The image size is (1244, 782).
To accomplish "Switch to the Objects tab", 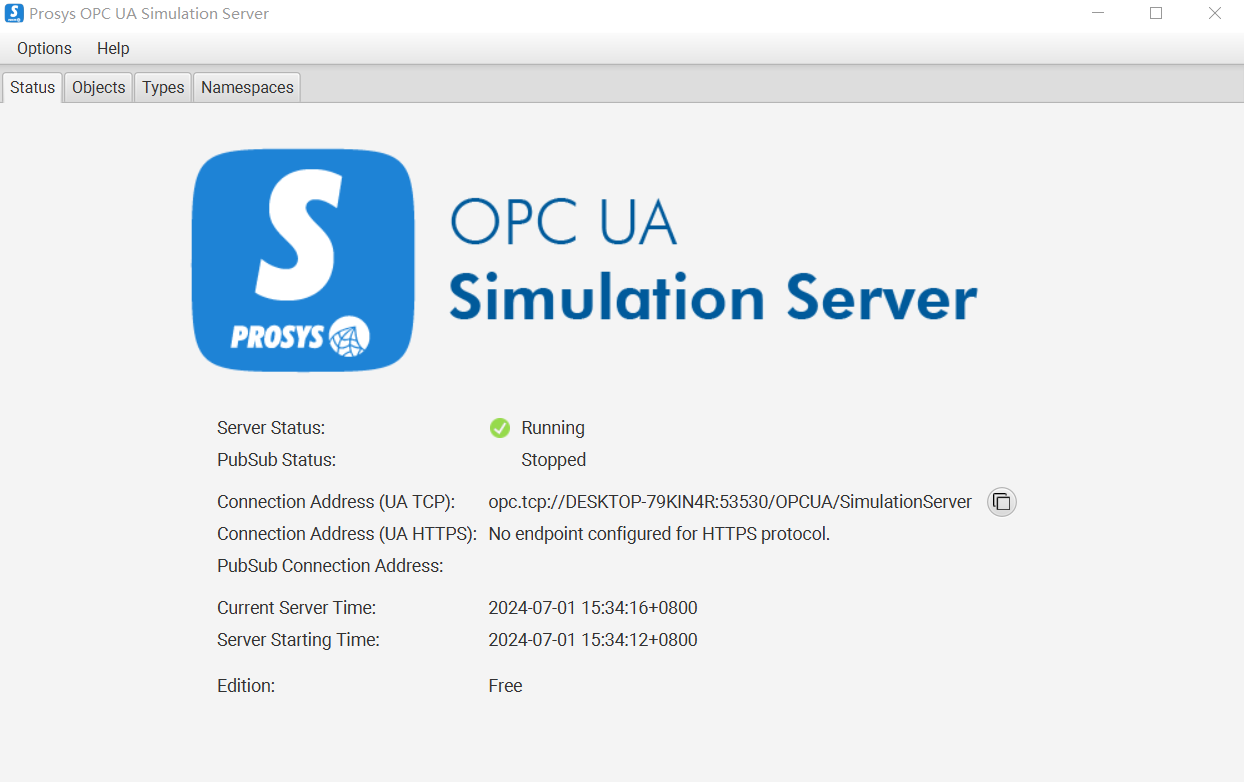I will (x=97, y=87).
